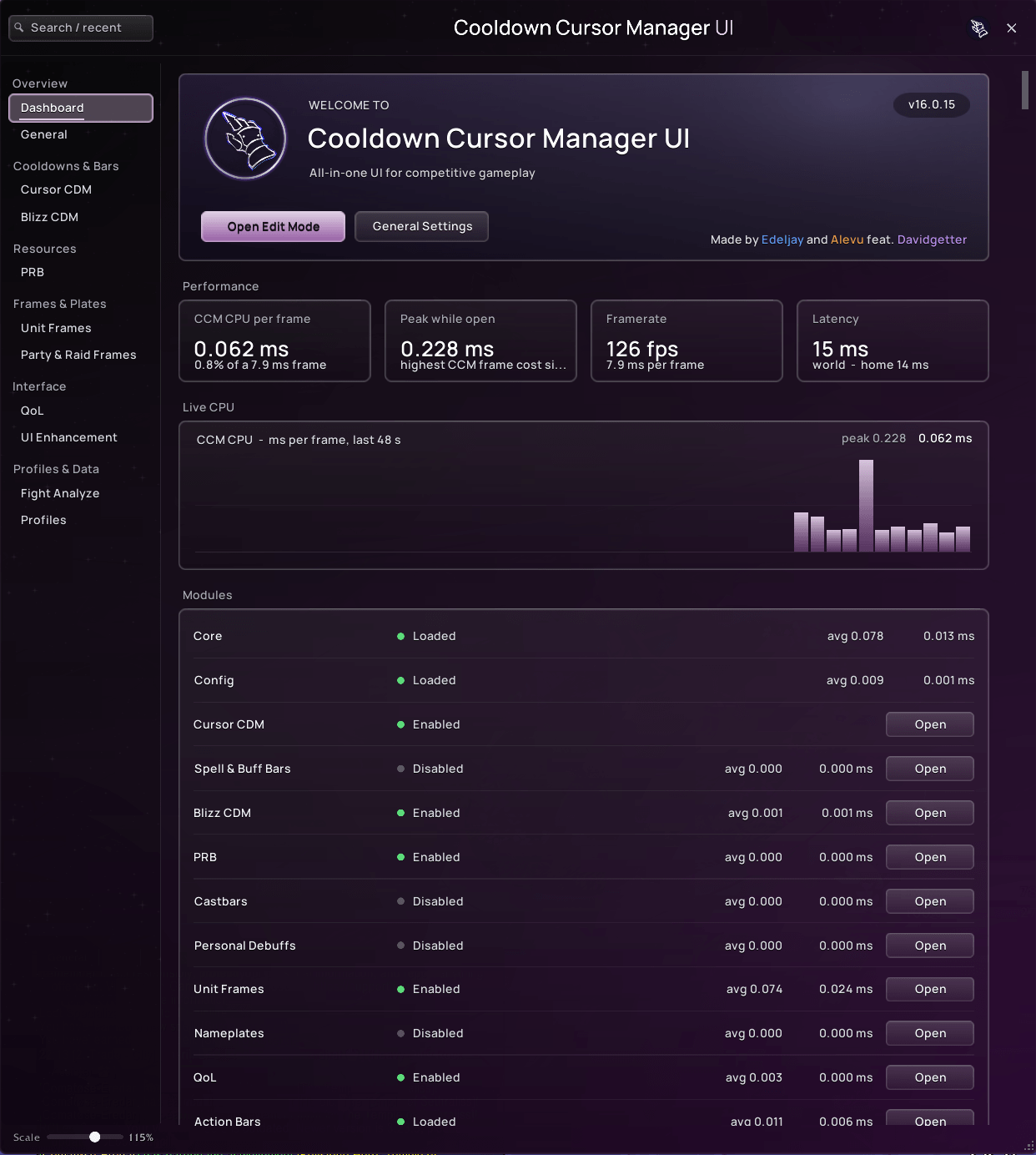1036x1155 pixels.
Task: Adjust the Scale slider handle
Action: pos(95,1137)
